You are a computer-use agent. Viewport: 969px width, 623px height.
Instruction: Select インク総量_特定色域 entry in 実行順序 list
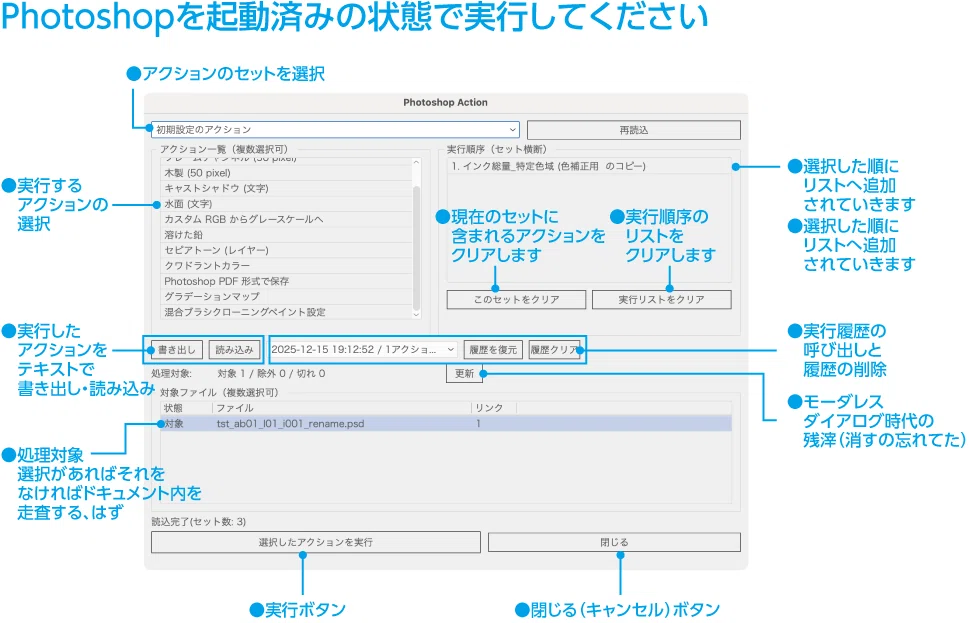tap(589, 166)
